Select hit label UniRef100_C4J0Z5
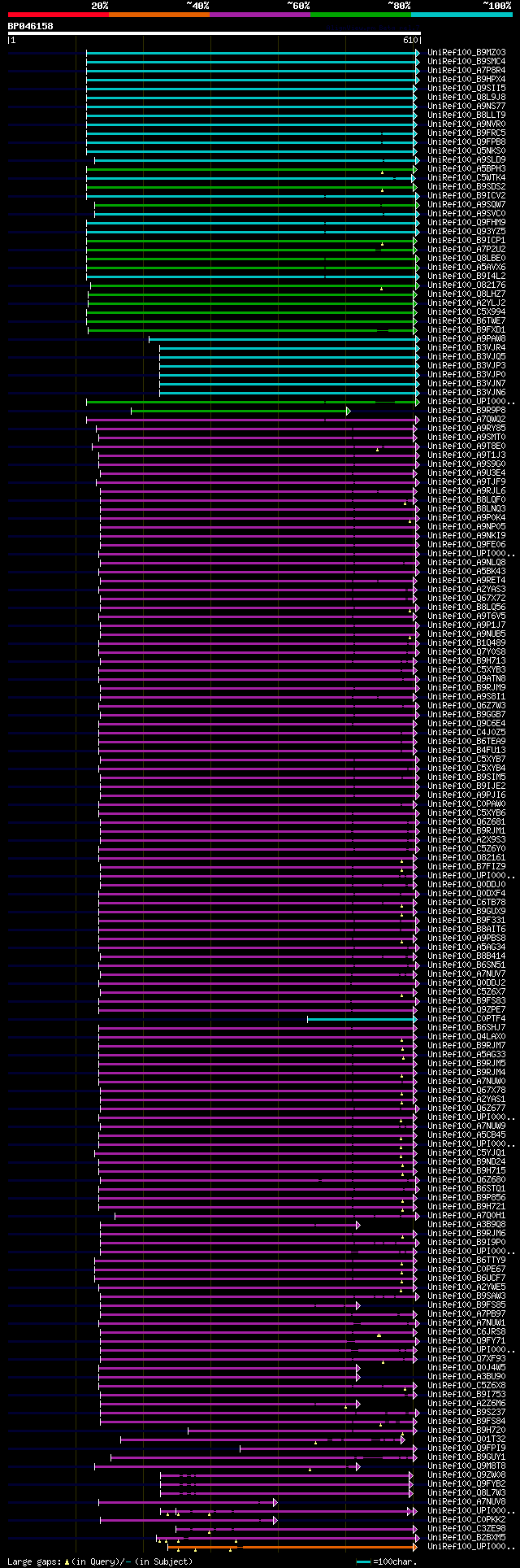This screenshot has width=520, height=1568. (468, 732)
